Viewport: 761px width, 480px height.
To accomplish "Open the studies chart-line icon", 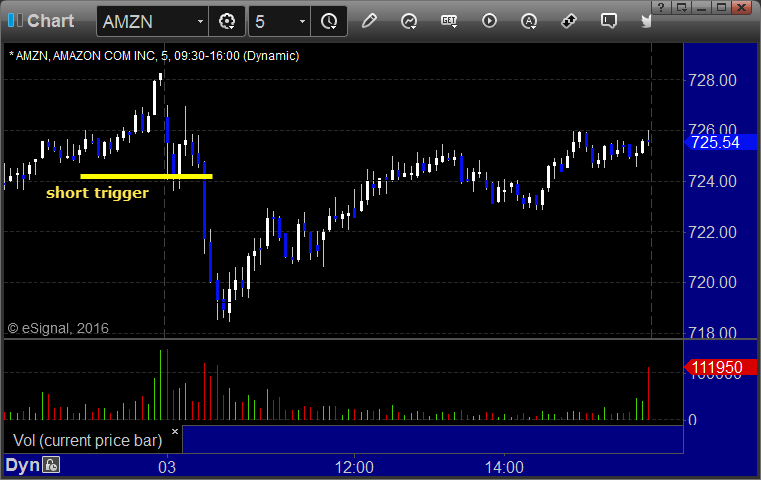I will click(409, 21).
